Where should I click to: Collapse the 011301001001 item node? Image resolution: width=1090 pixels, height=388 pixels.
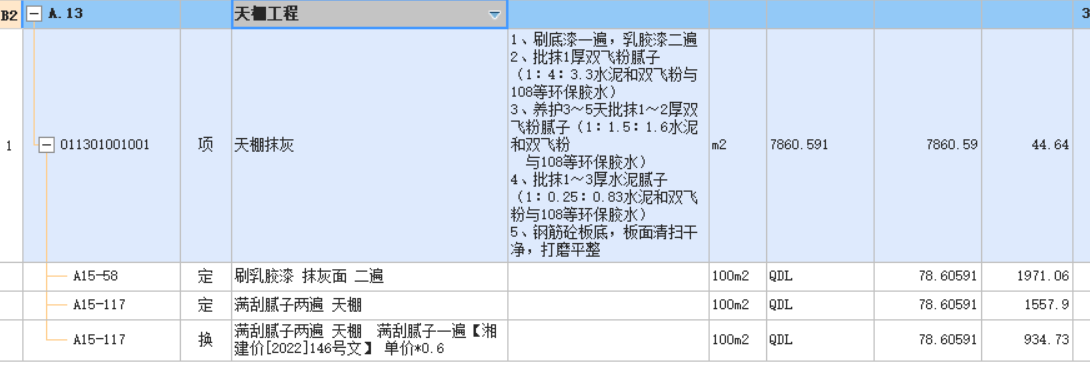pos(47,145)
